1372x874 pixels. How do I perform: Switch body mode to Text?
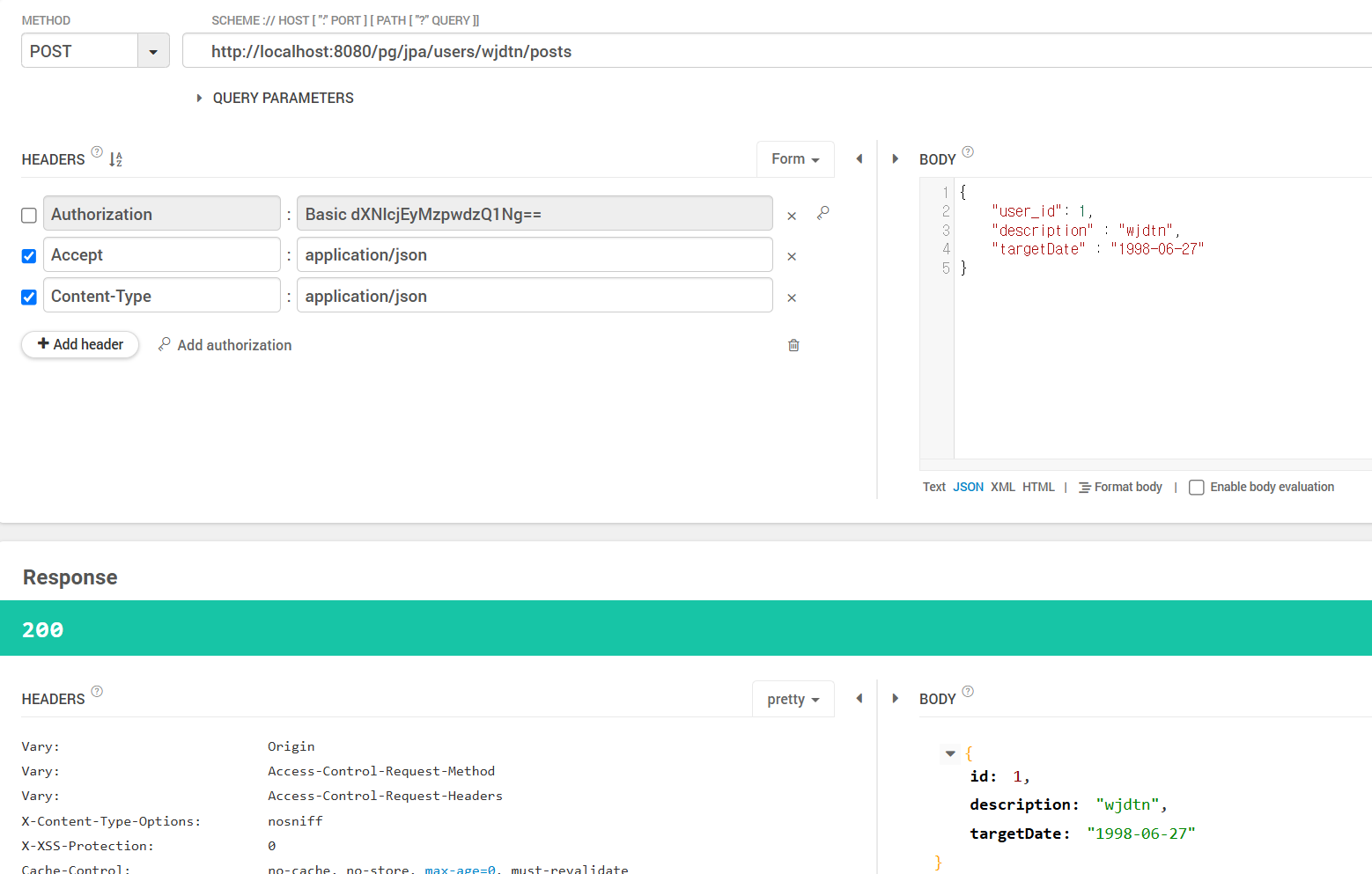pyautogui.click(x=934, y=487)
